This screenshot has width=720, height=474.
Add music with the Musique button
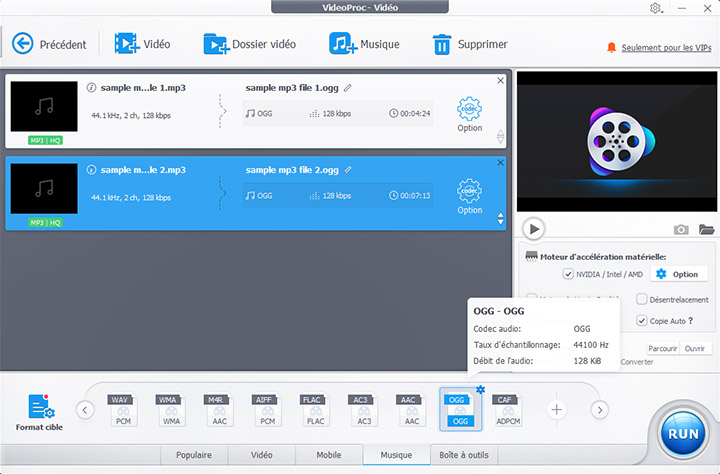[x=364, y=44]
